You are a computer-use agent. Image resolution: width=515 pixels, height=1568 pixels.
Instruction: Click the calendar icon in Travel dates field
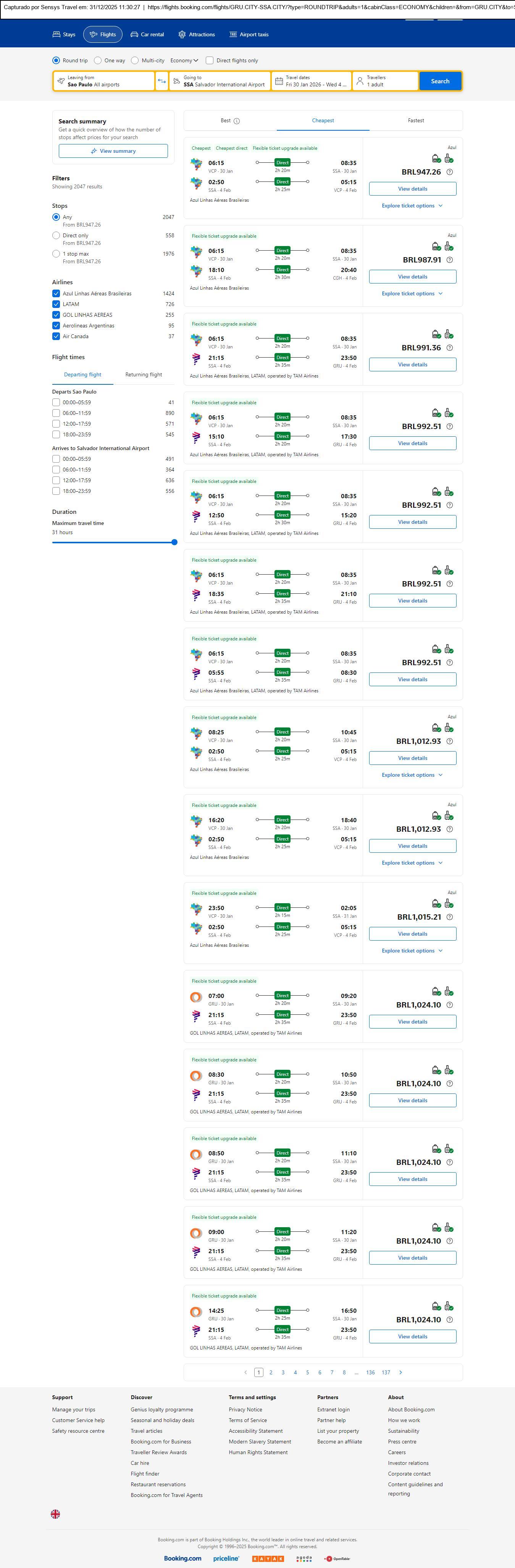(x=278, y=81)
